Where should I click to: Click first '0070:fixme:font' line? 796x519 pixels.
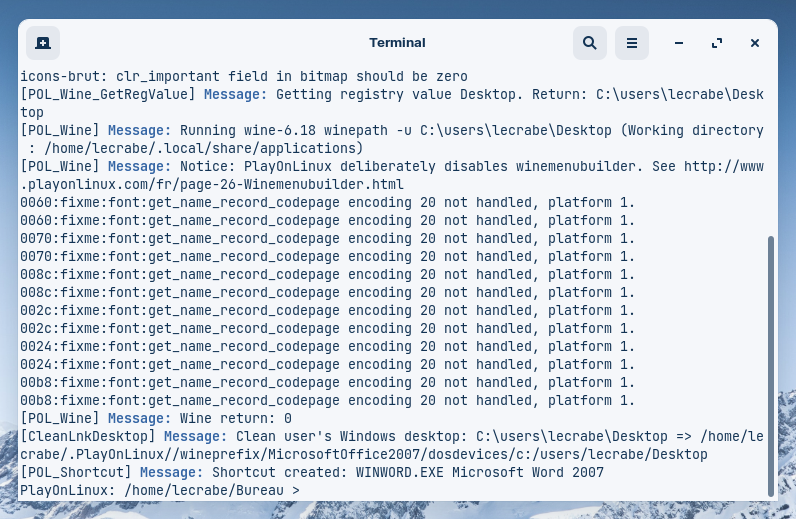[327, 239]
